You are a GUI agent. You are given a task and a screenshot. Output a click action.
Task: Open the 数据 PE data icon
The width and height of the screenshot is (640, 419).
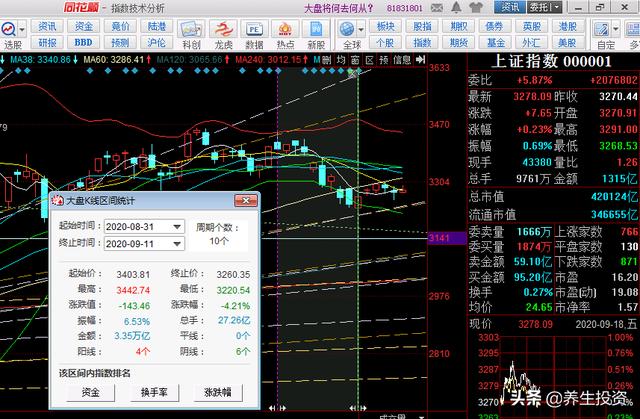point(254,29)
